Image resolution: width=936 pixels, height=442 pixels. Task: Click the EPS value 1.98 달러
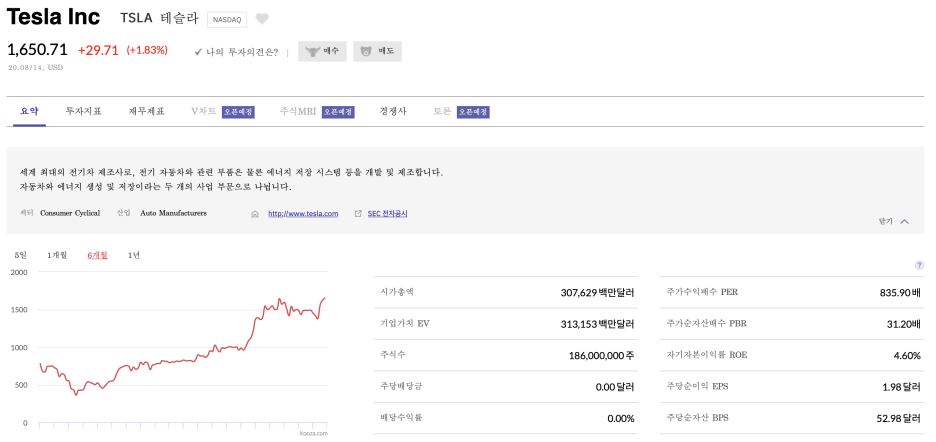pyautogui.click(x=901, y=387)
